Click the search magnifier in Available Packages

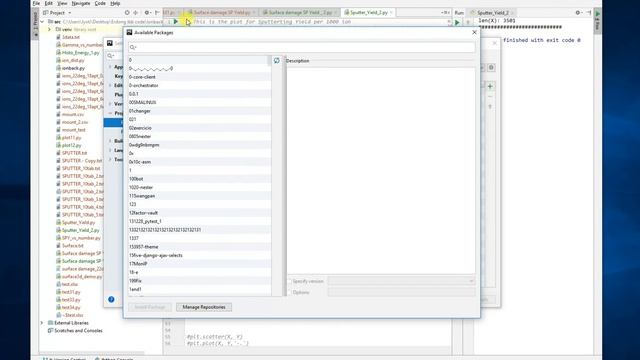pos(133,47)
